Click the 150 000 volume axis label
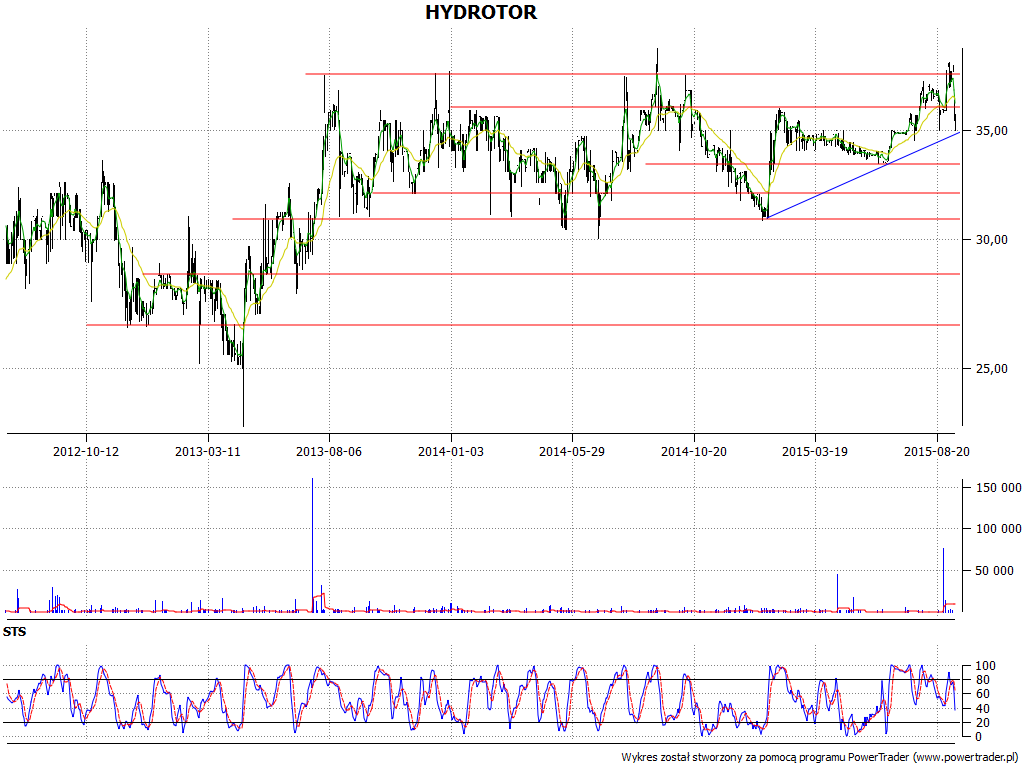 click(x=999, y=488)
